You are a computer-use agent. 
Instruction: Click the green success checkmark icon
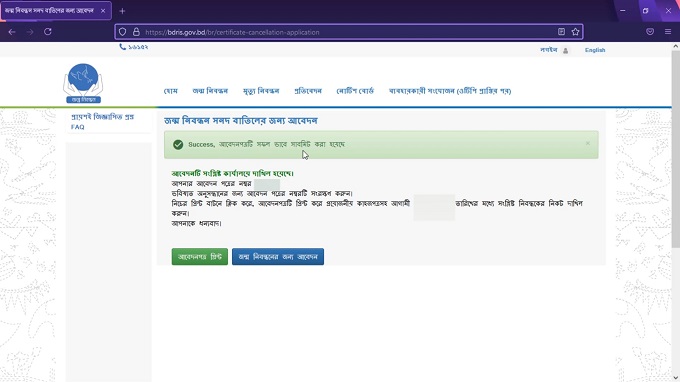coord(178,144)
